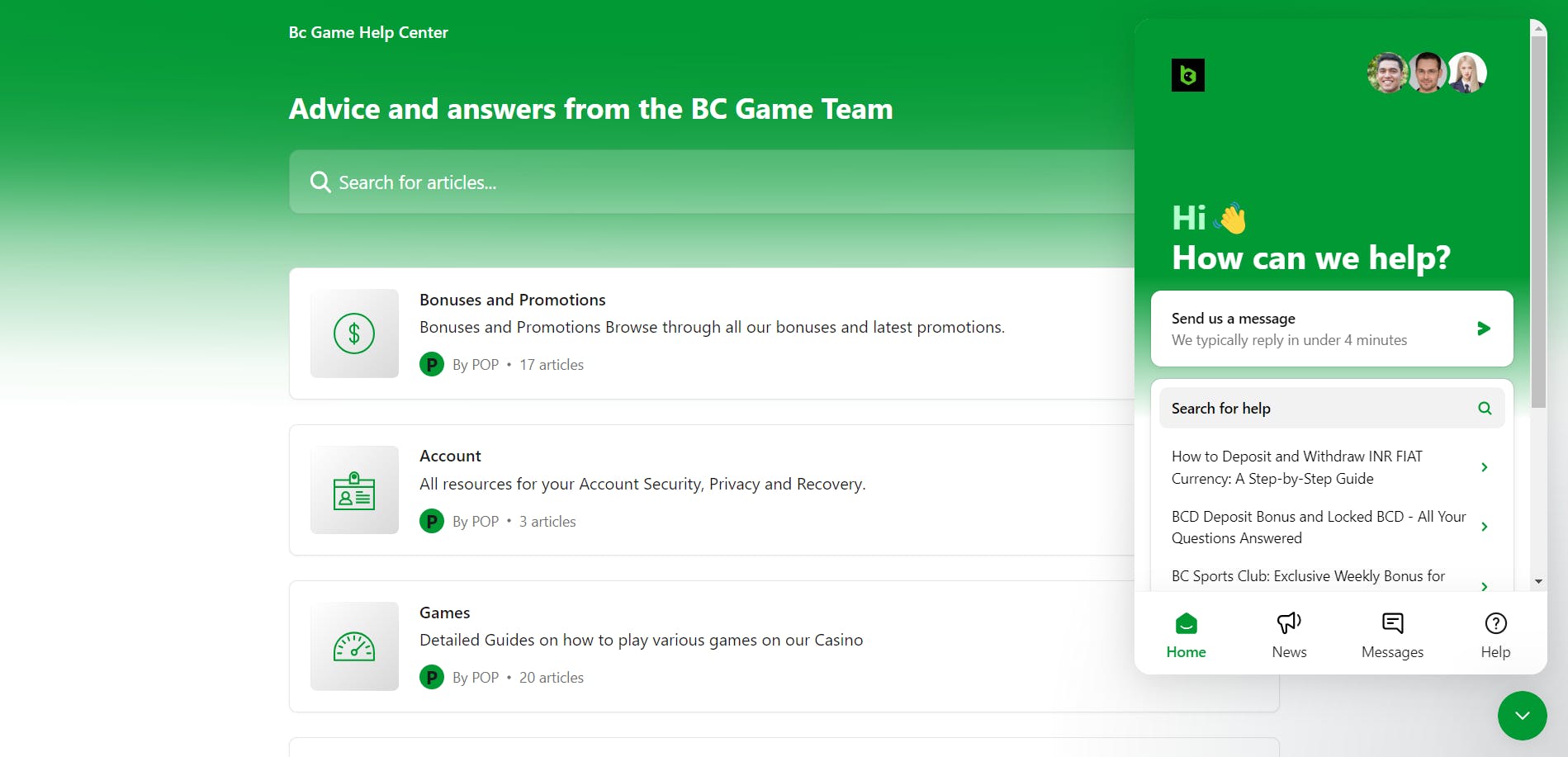Click chevron next to BCD Deposit Bonus article

click(x=1485, y=527)
